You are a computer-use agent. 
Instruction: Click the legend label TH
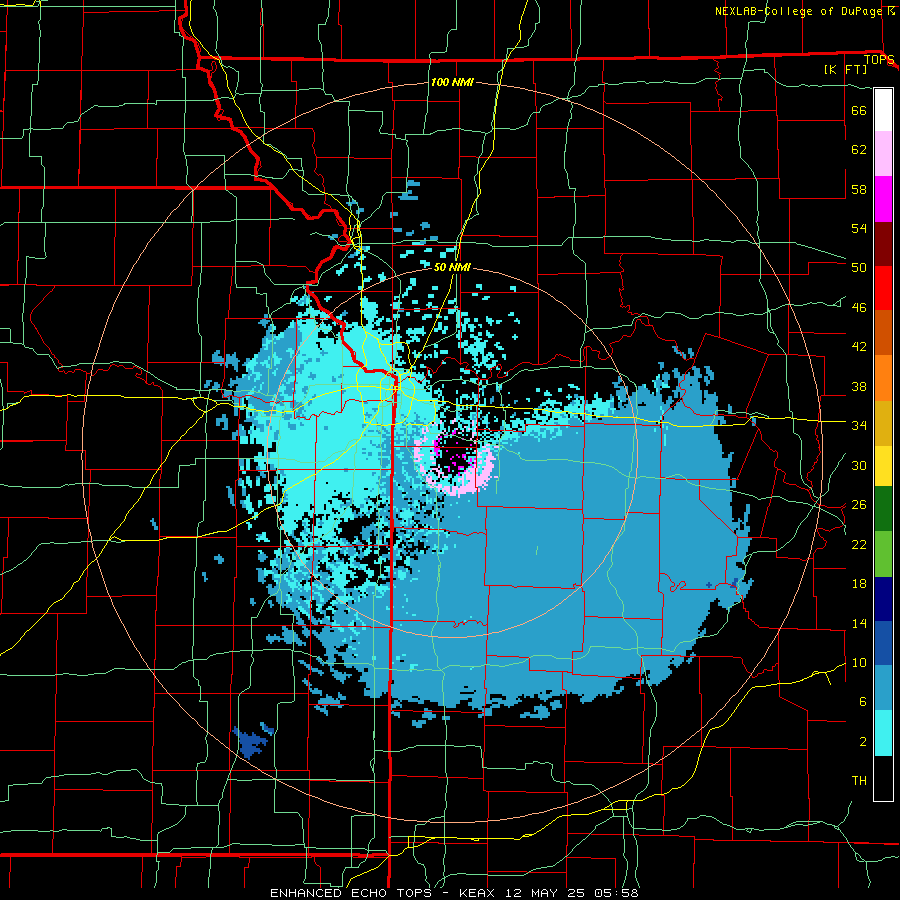coord(859,781)
